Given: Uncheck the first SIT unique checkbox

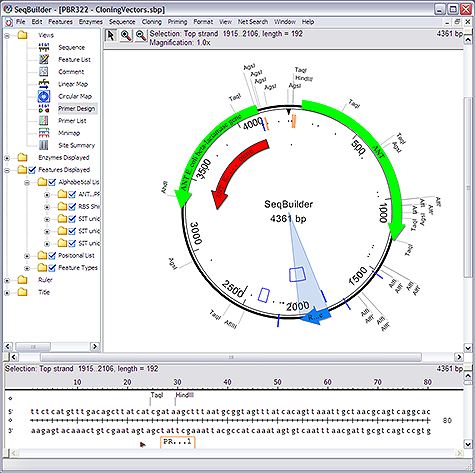Looking at the screenshot, I should coord(72,219).
